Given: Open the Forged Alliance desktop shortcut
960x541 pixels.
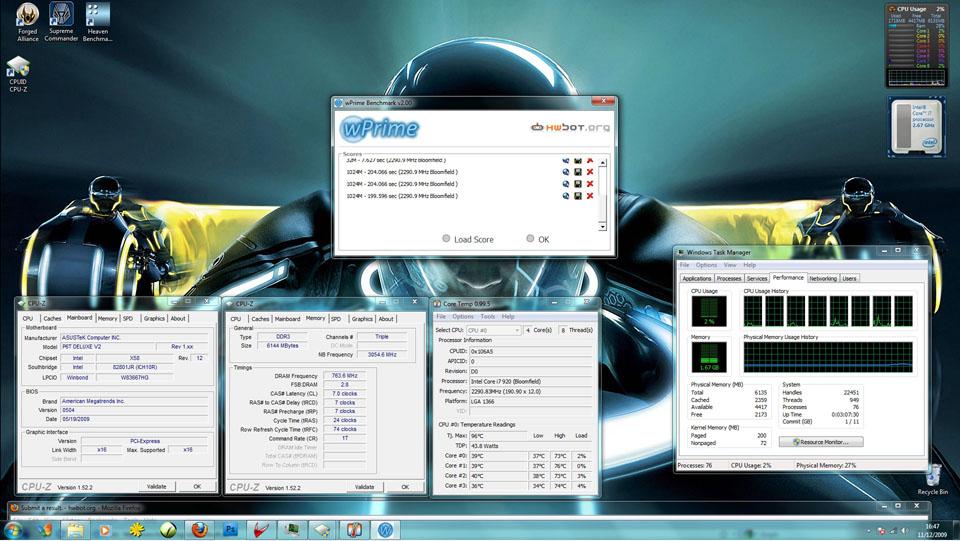Looking at the screenshot, I should tap(28, 22).
